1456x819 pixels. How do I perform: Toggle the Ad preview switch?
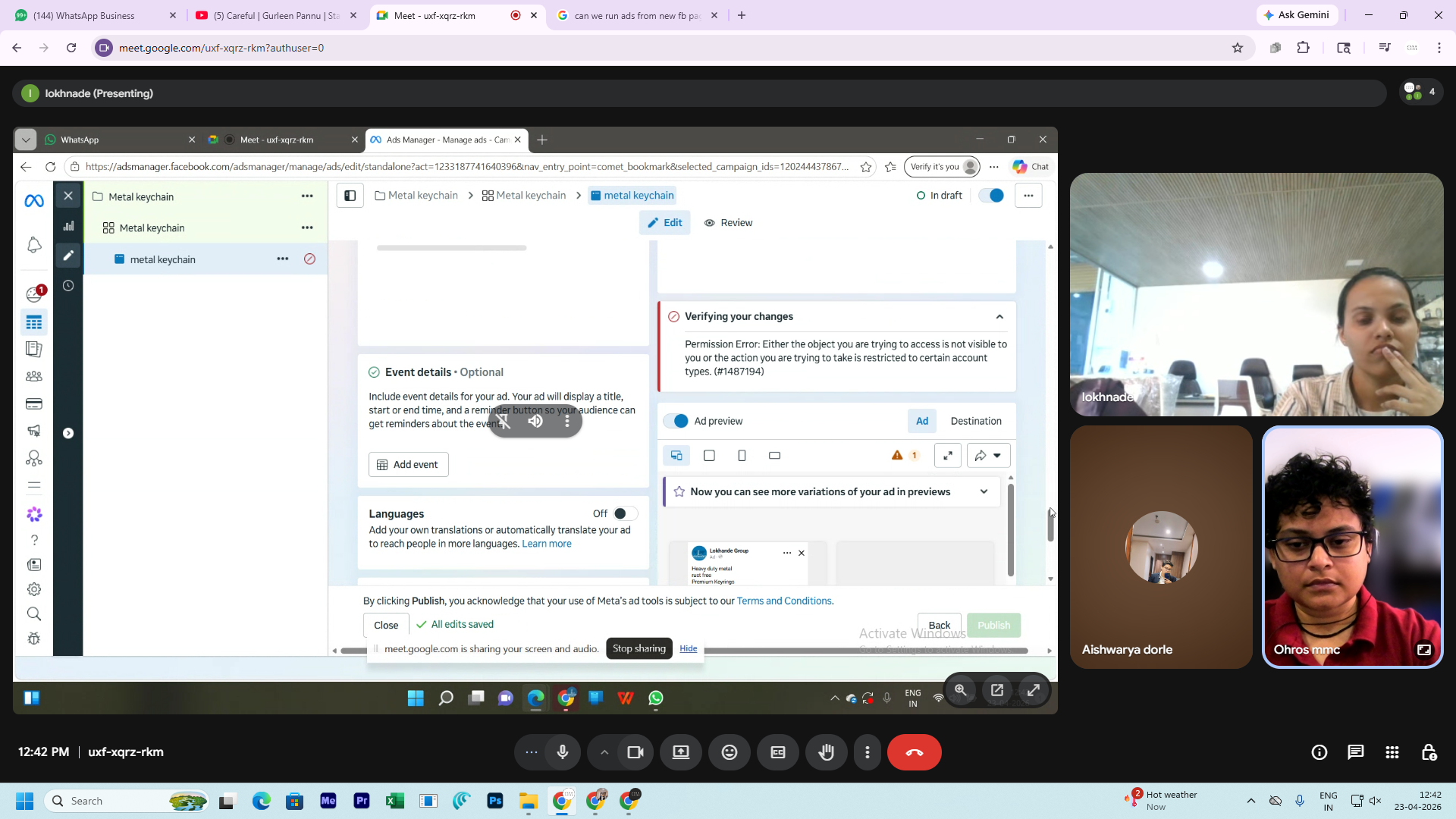[676, 421]
